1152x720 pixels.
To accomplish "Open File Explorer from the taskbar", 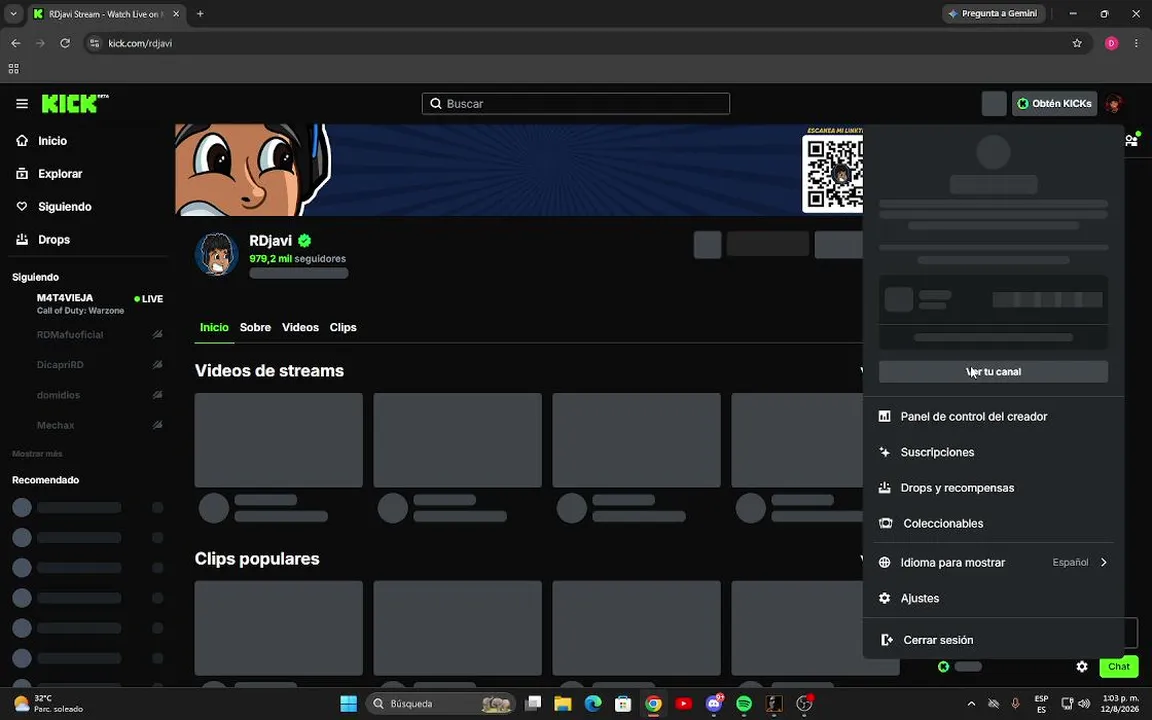I will (563, 704).
